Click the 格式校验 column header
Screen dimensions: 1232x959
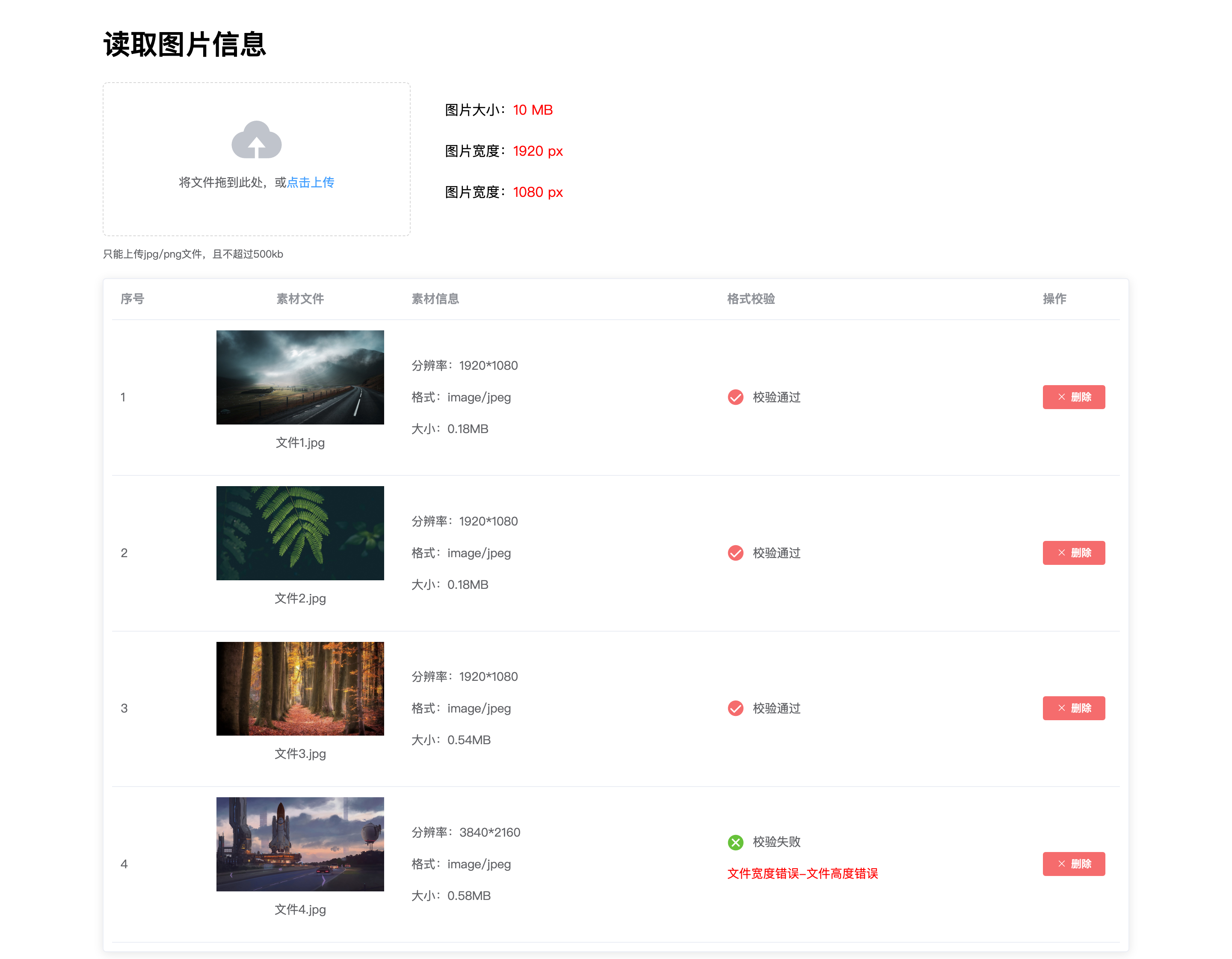[751, 299]
